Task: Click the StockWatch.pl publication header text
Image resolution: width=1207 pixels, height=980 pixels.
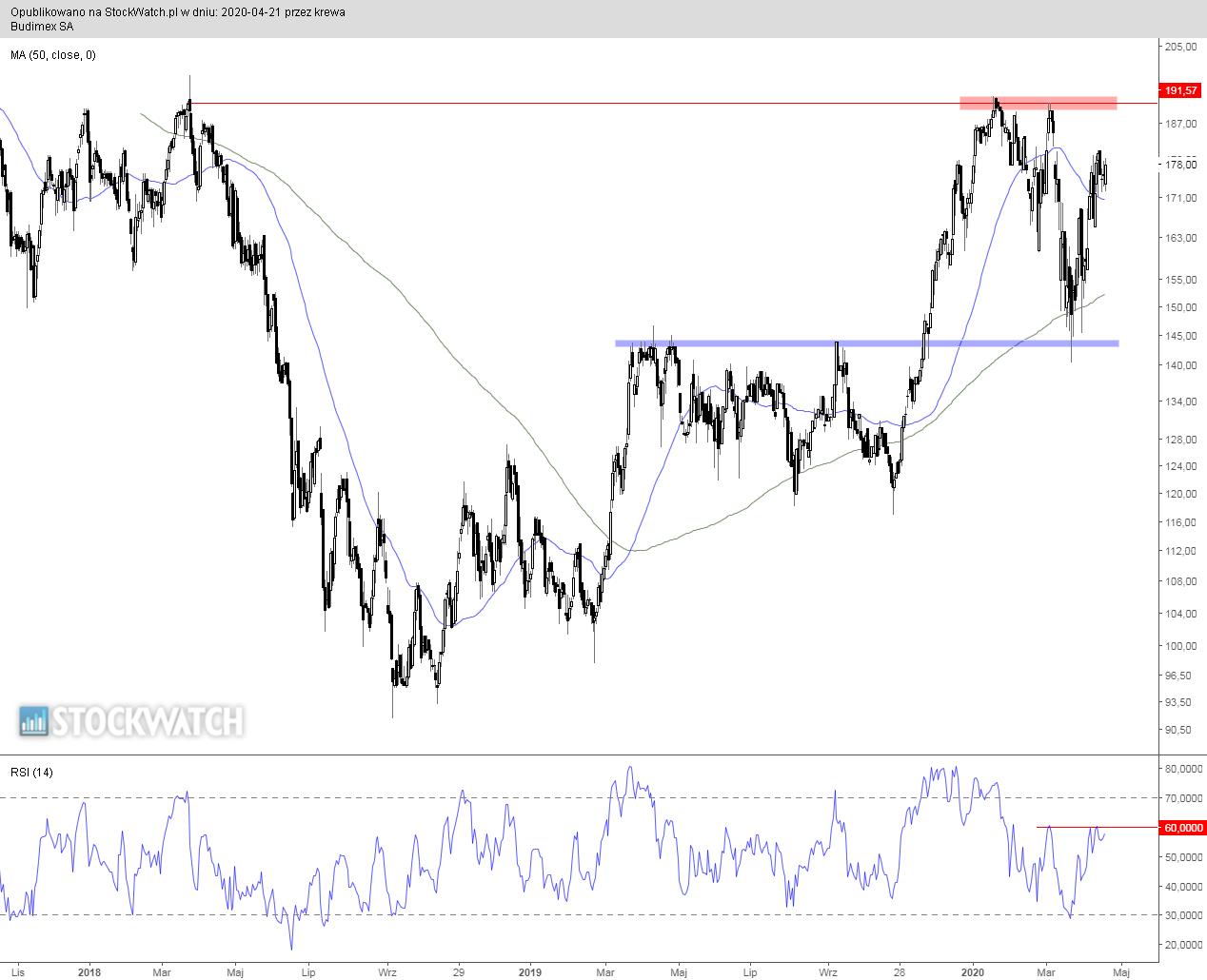Action: pos(178,12)
